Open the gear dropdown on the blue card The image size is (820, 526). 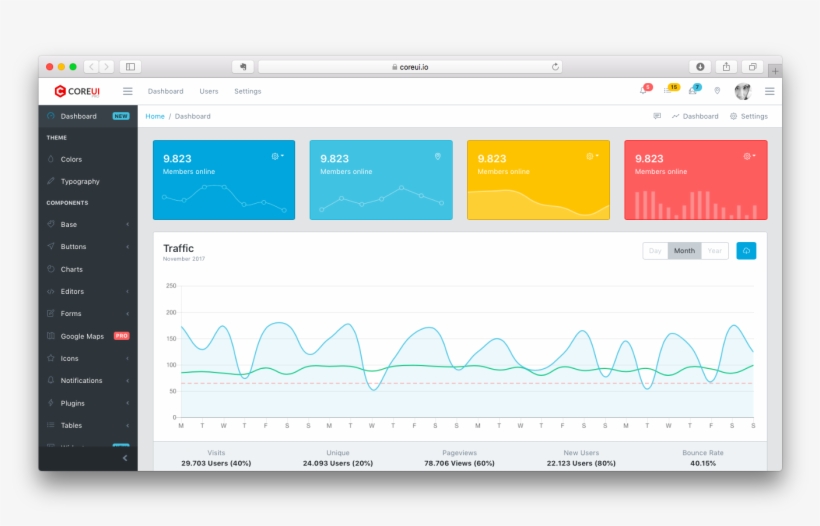coord(277,156)
